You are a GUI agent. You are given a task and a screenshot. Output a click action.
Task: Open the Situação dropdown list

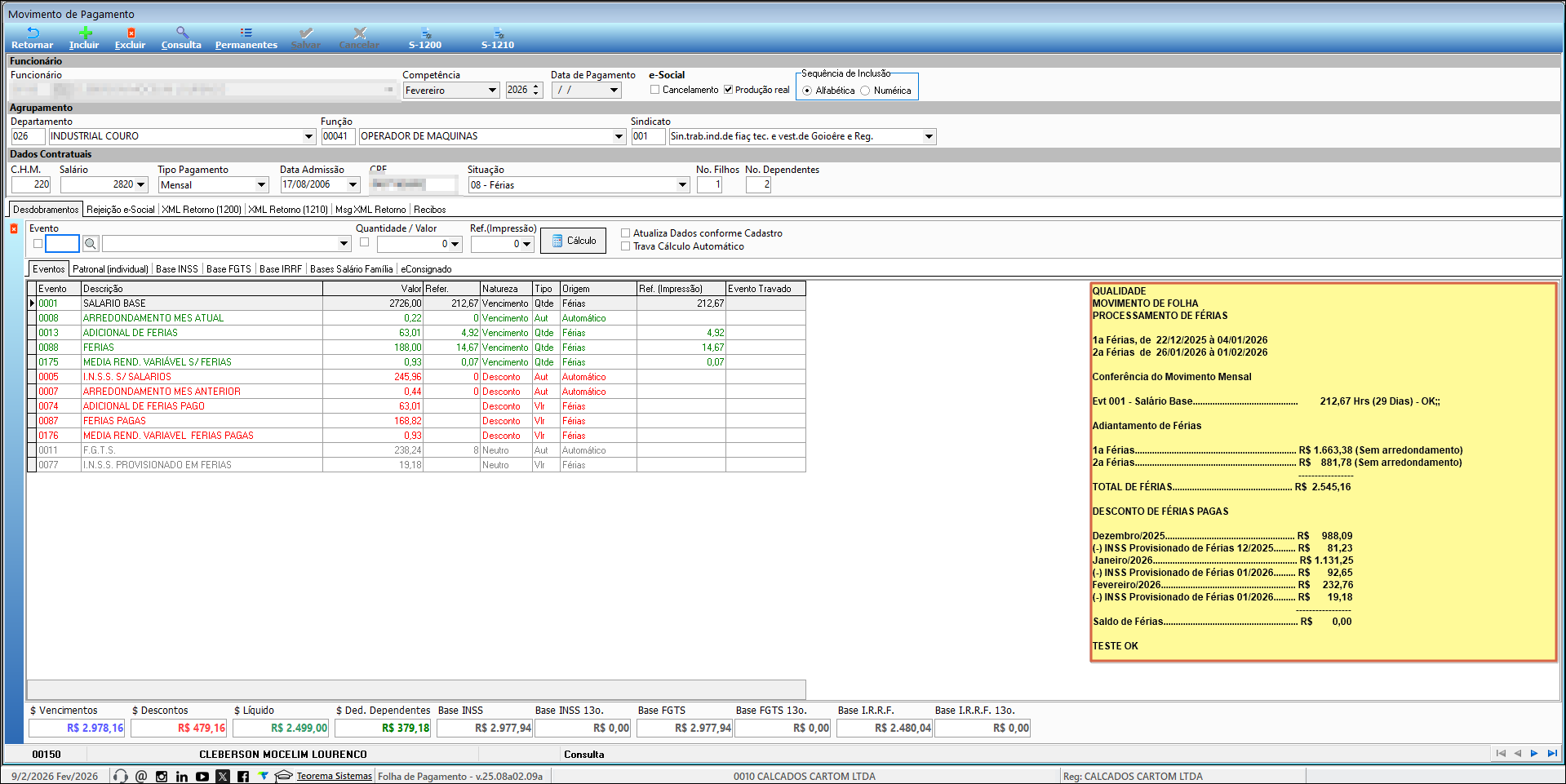click(x=682, y=185)
